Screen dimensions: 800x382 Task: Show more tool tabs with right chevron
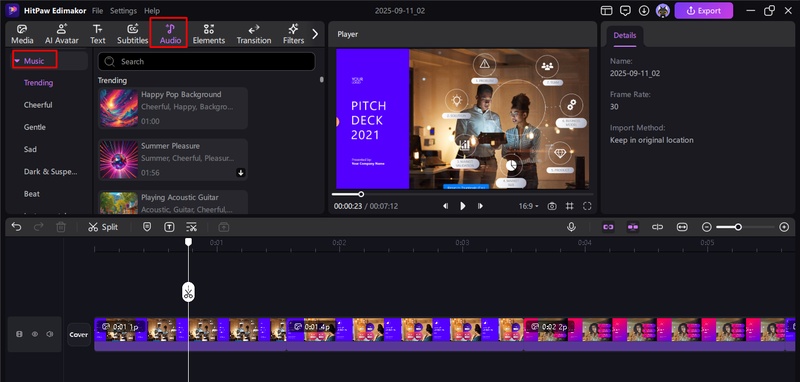(315, 34)
